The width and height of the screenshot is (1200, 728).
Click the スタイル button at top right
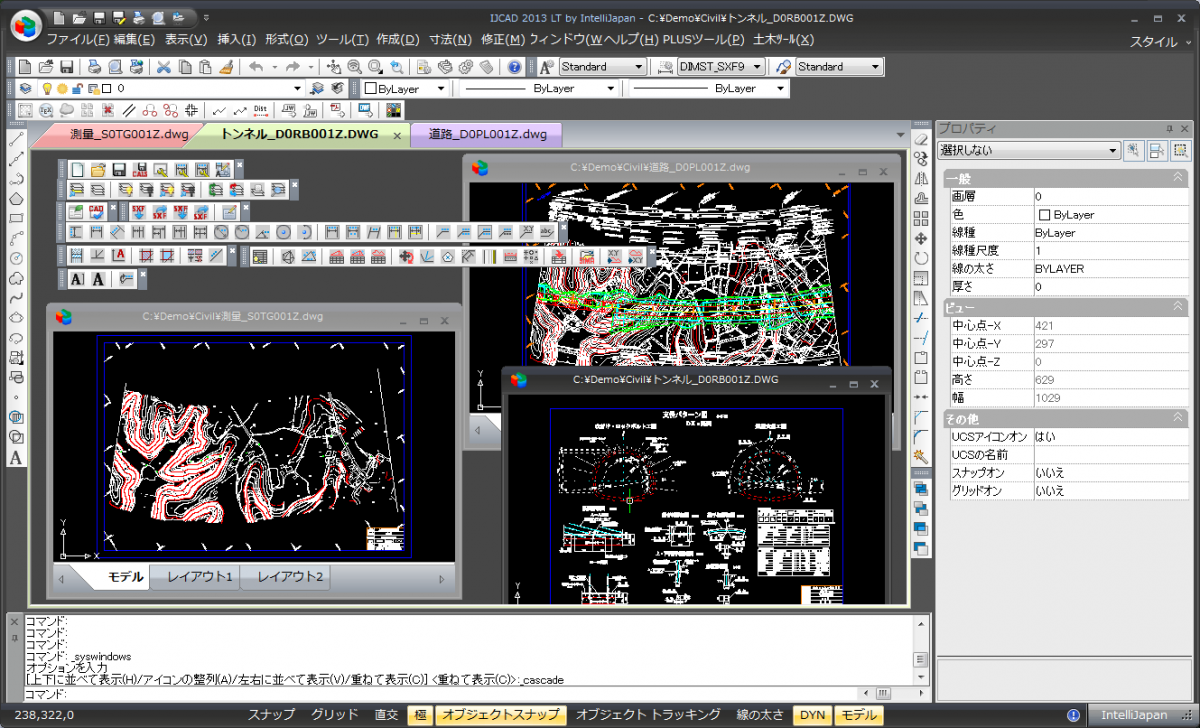[1154, 42]
